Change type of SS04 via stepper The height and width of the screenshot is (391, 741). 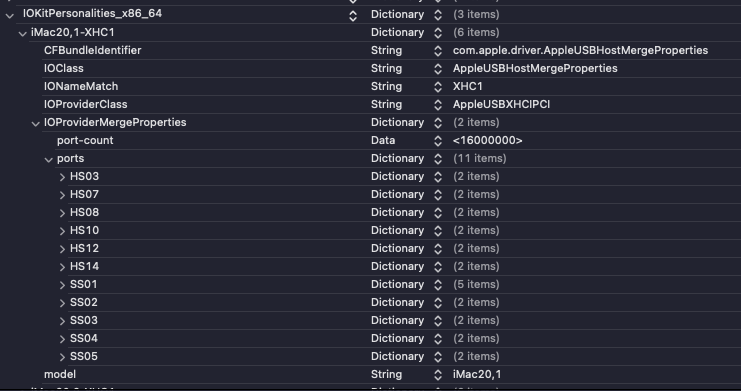point(438,339)
